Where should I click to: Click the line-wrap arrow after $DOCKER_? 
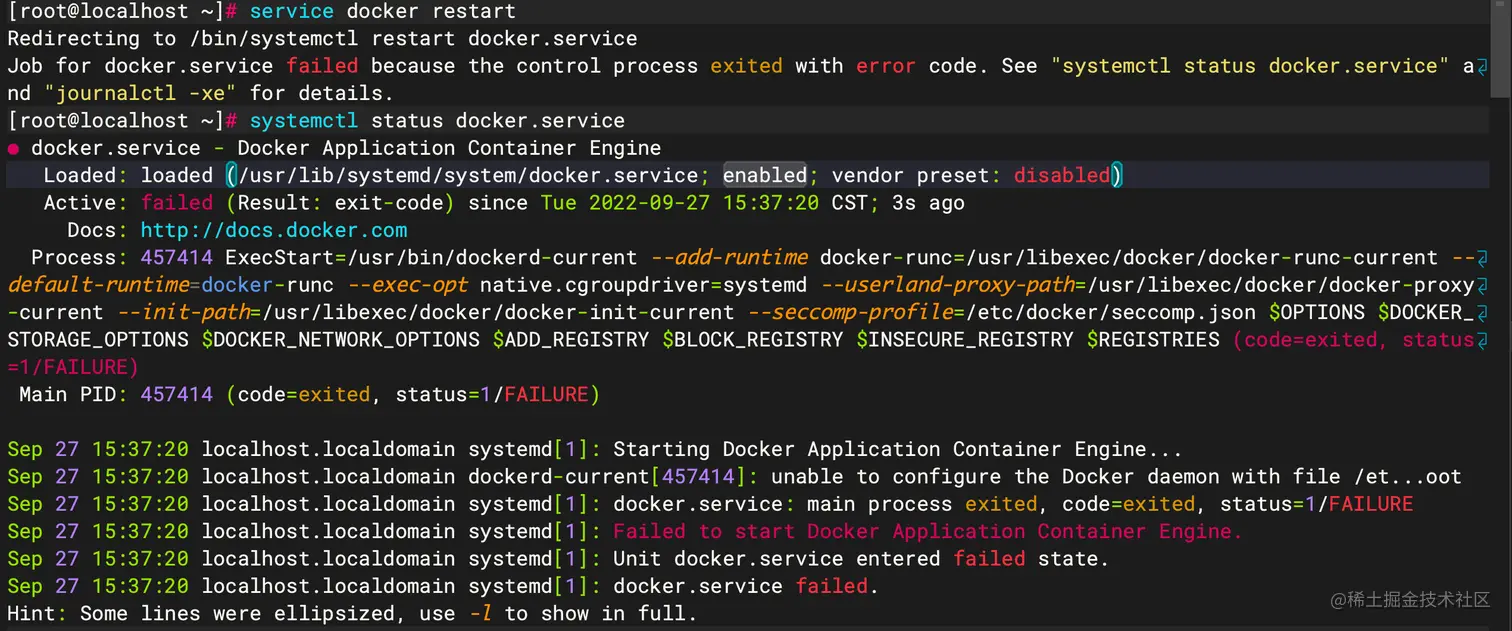point(1482,312)
